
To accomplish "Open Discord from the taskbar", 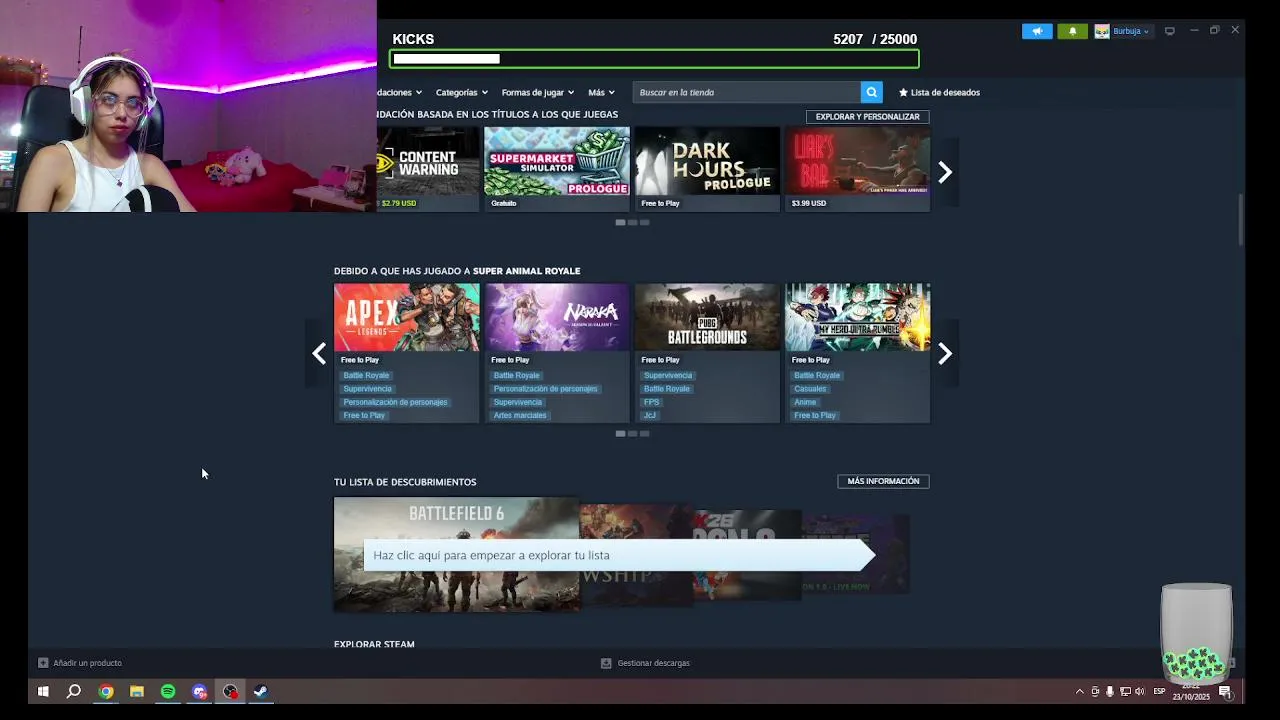I will (x=199, y=691).
